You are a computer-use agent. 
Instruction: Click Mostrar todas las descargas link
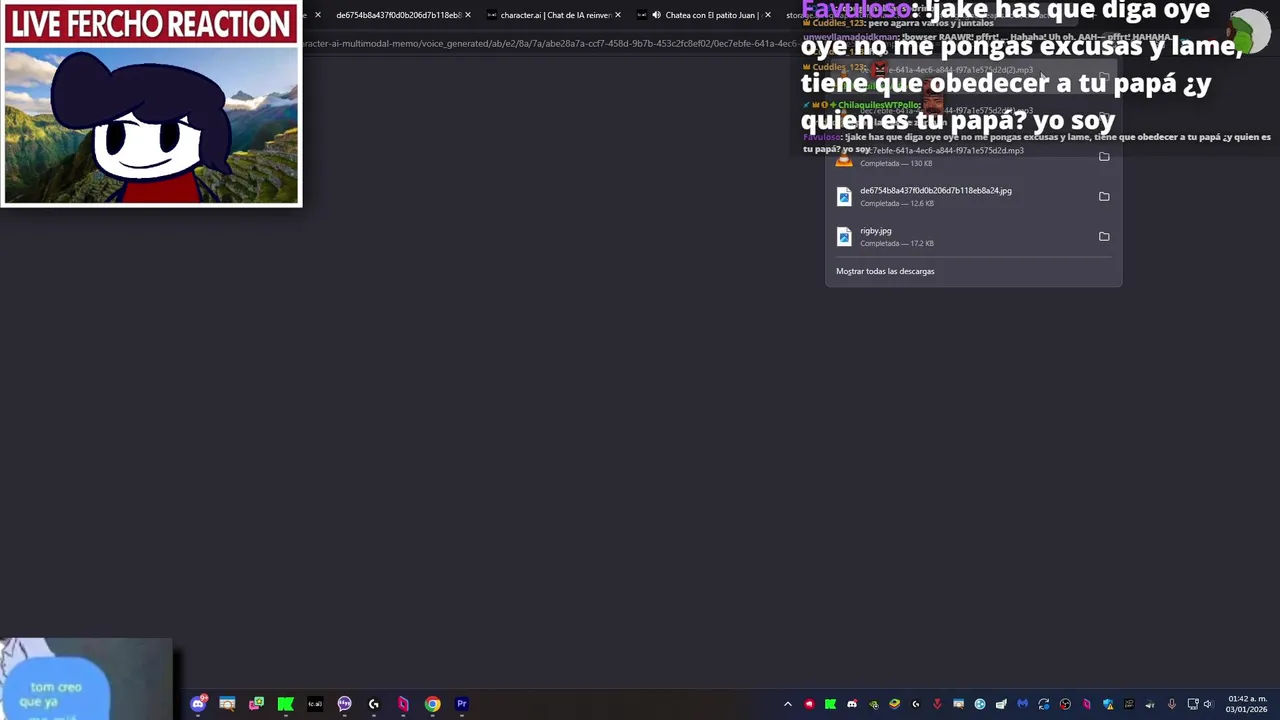pos(885,271)
